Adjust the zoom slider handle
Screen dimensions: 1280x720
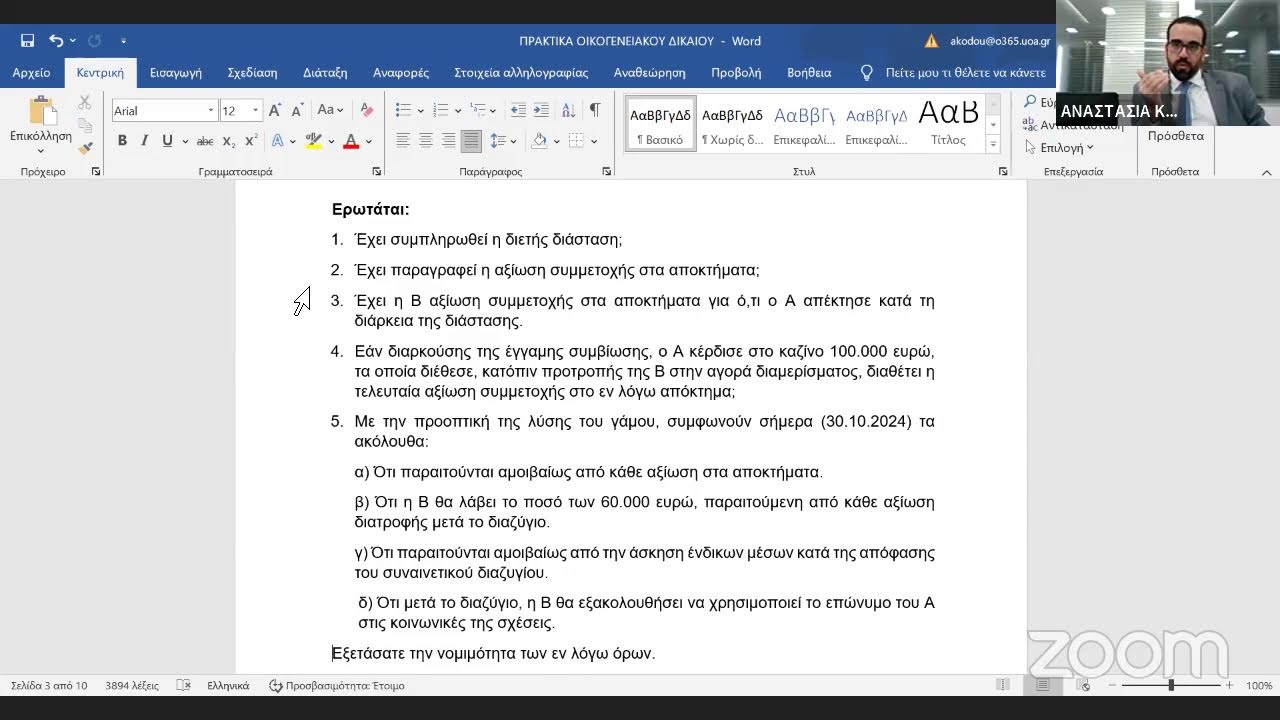coord(1171,686)
